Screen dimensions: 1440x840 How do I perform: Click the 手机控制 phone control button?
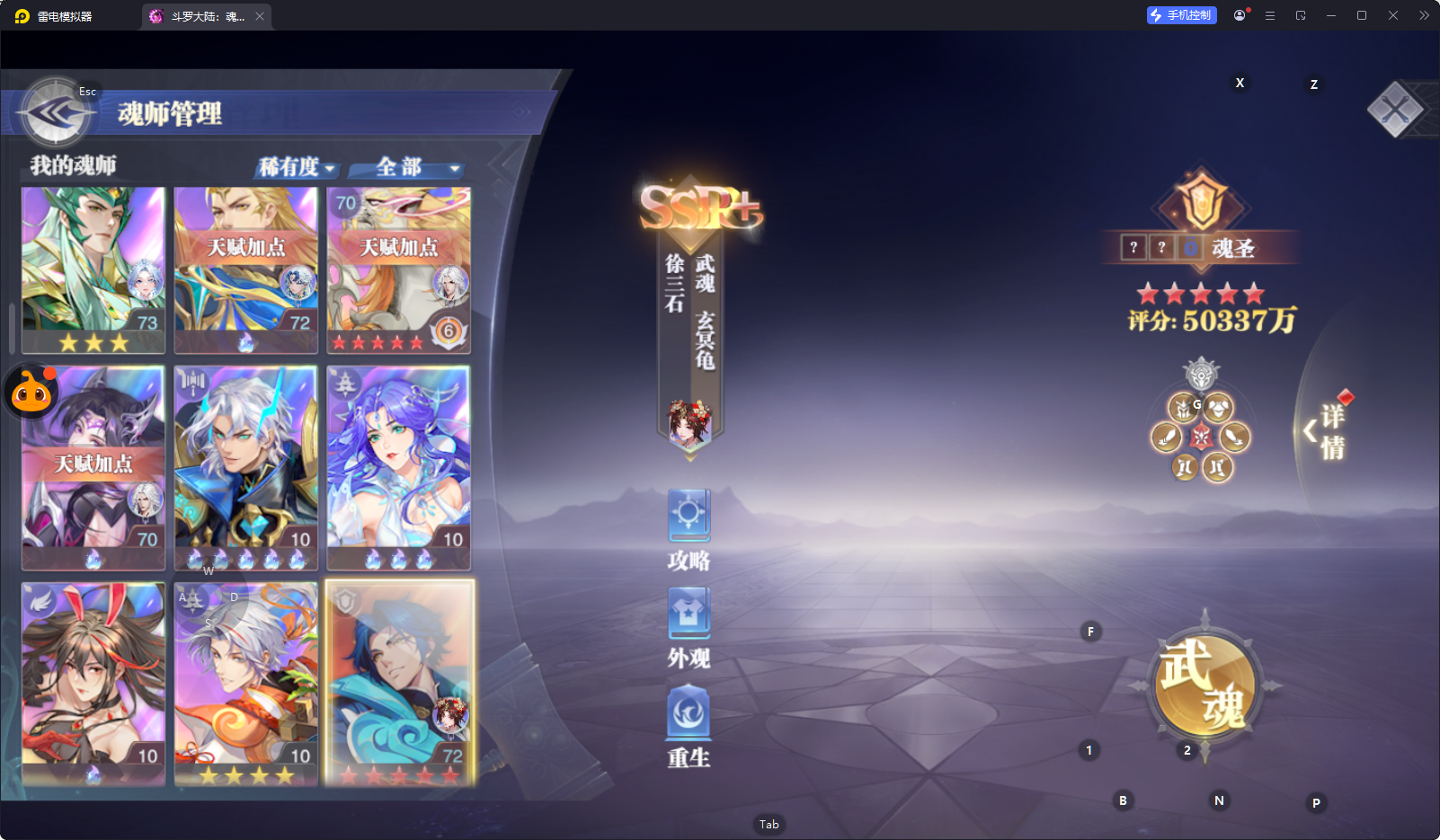click(x=1181, y=15)
